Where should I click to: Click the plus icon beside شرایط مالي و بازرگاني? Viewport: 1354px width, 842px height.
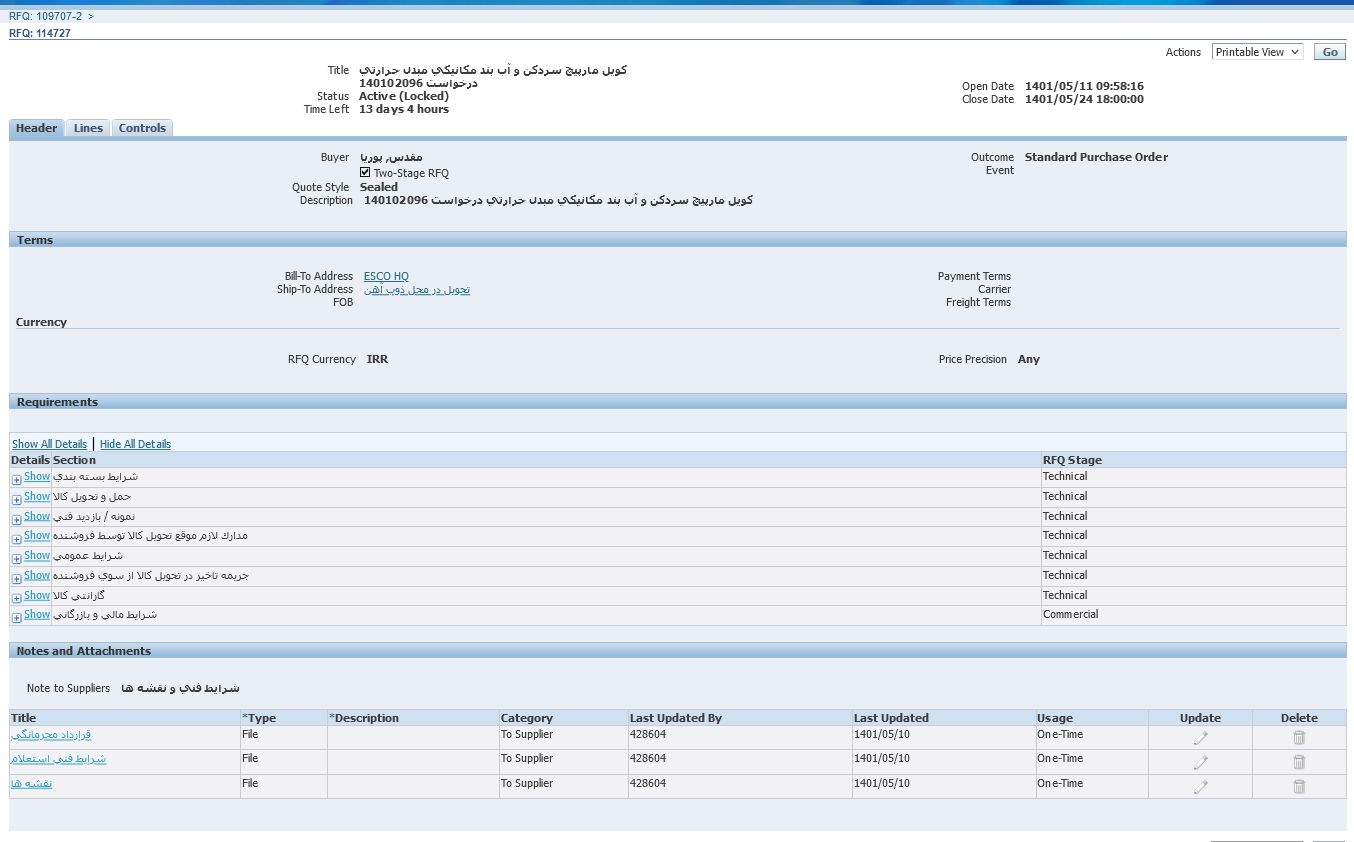[x=17, y=618]
